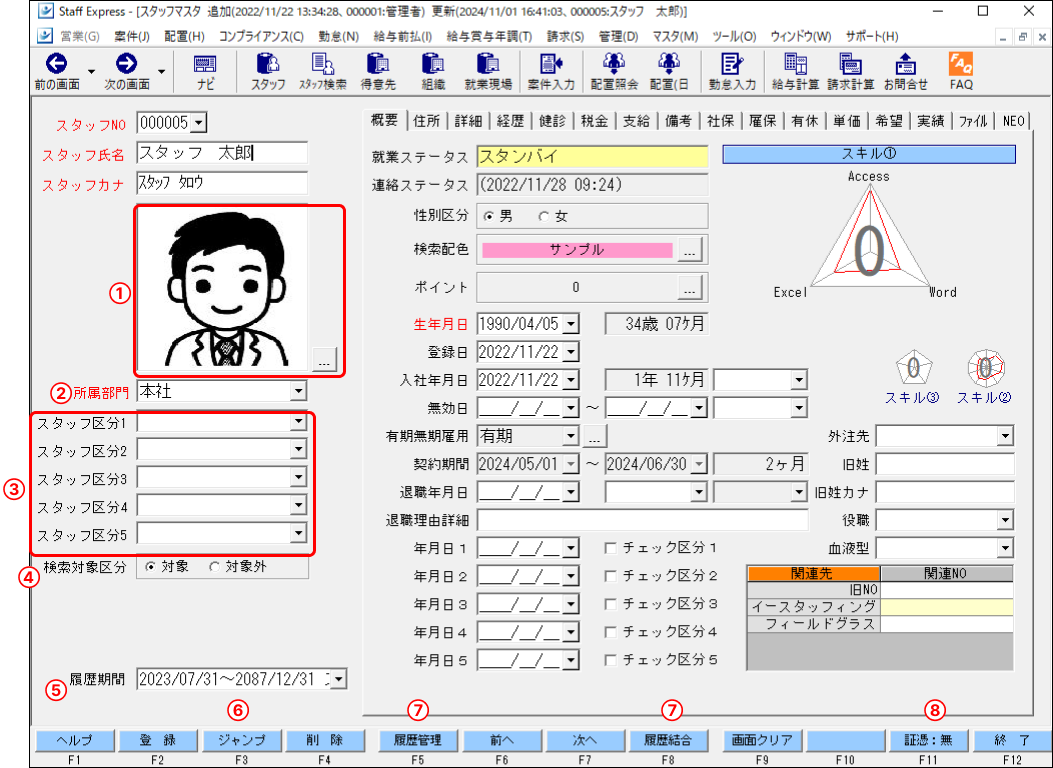
Task: Click the 登録 F2 button
Action: (x=158, y=740)
